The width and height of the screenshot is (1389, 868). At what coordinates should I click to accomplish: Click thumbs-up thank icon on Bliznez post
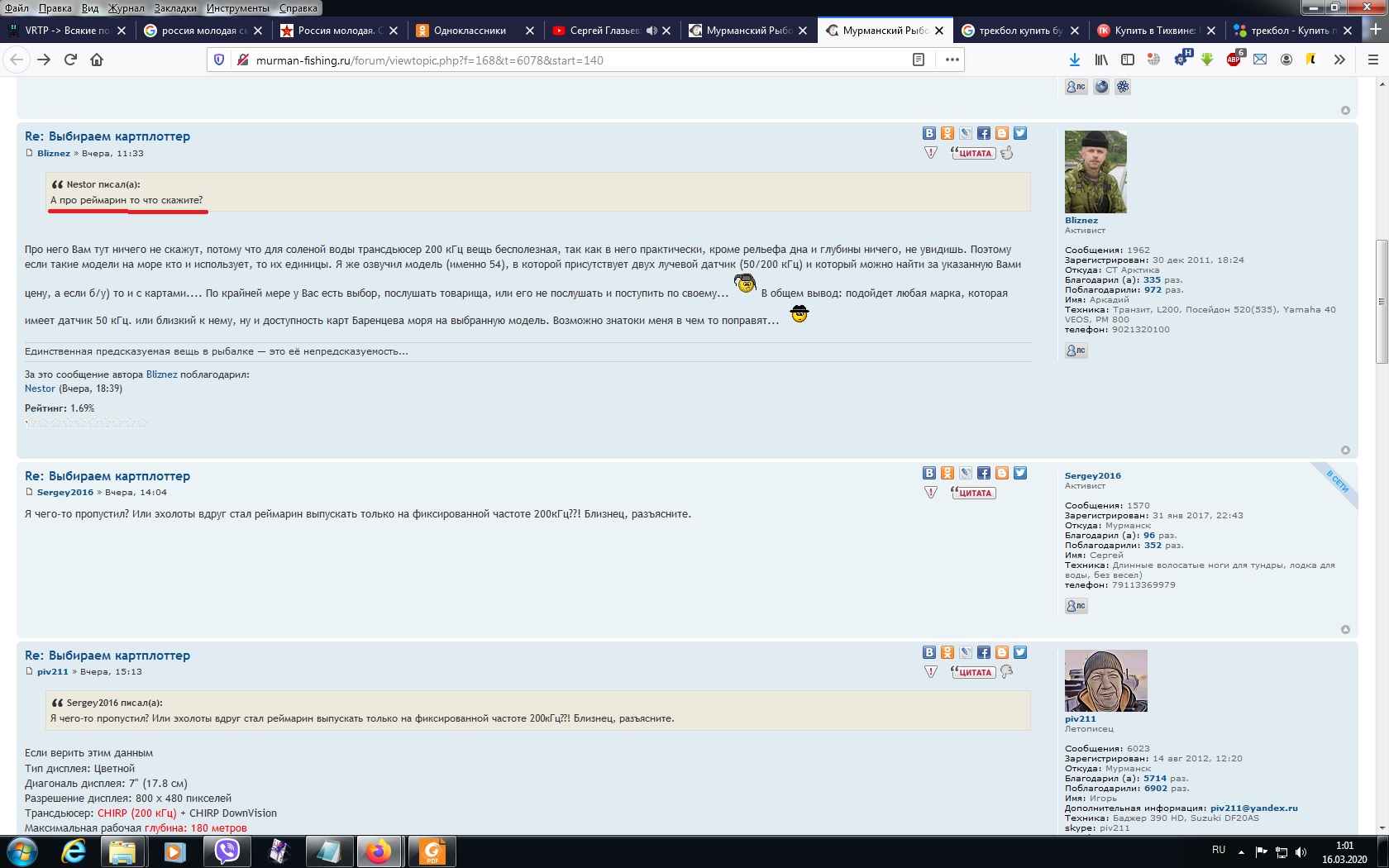click(1007, 153)
